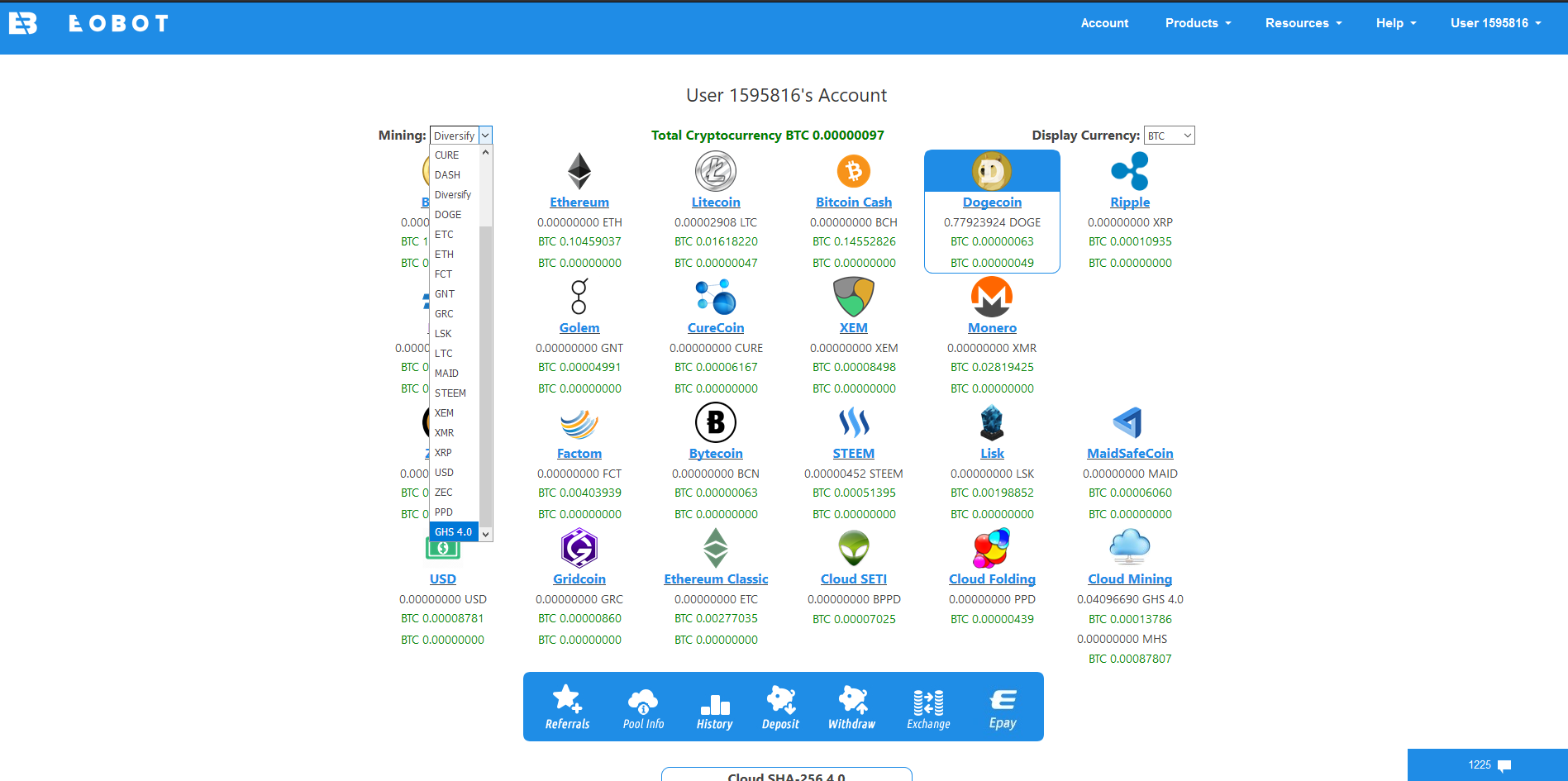This screenshot has width=1568, height=781.
Task: Click the Ethereum diamond icon
Action: tap(579, 171)
